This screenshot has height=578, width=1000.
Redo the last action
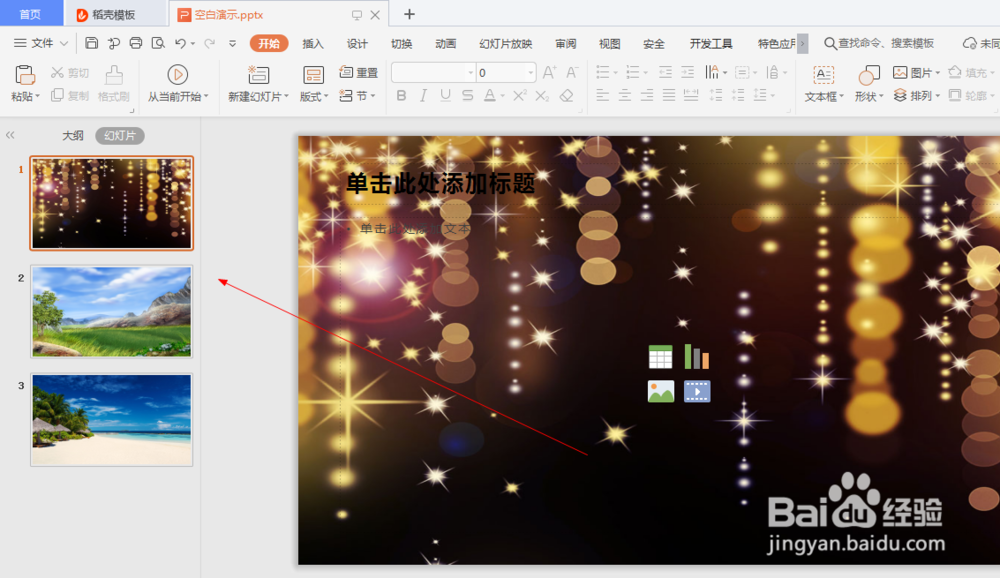[209, 43]
